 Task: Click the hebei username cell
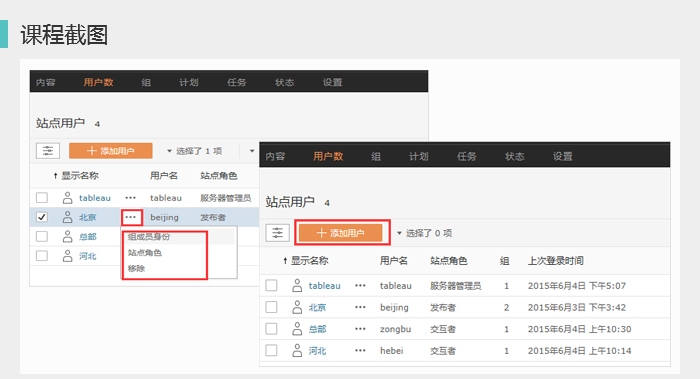392,350
